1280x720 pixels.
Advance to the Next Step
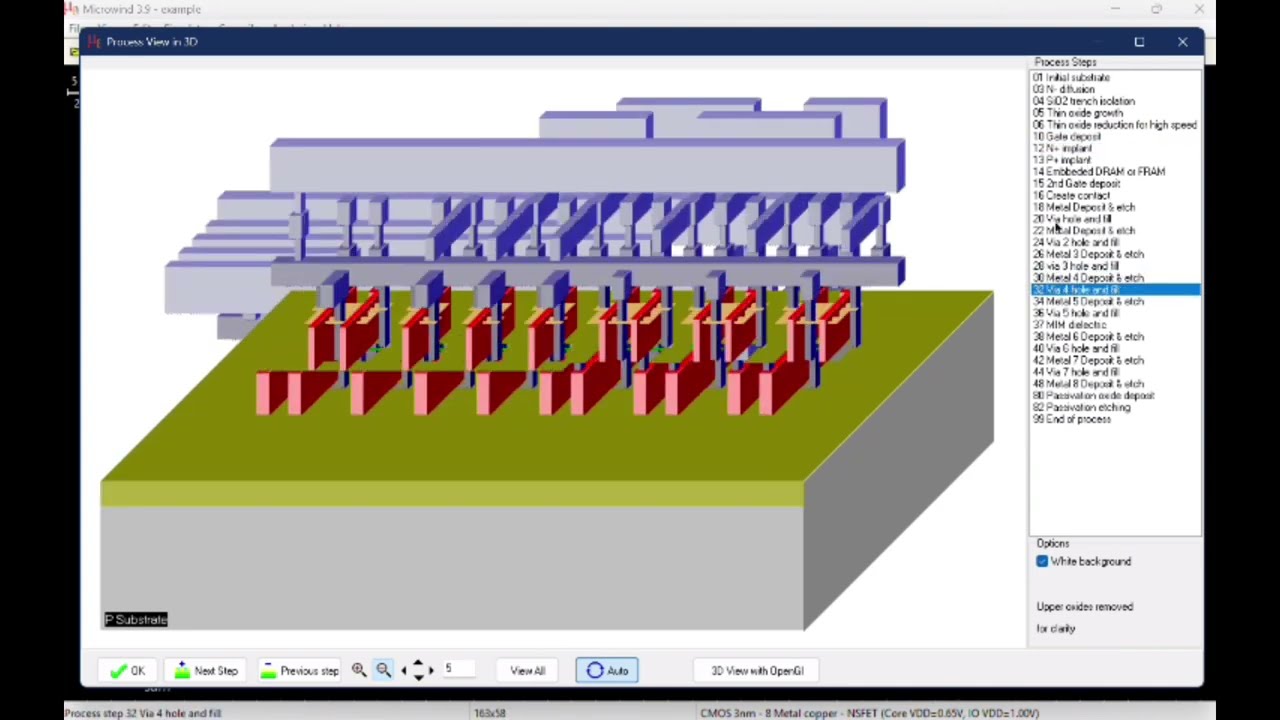pos(206,671)
